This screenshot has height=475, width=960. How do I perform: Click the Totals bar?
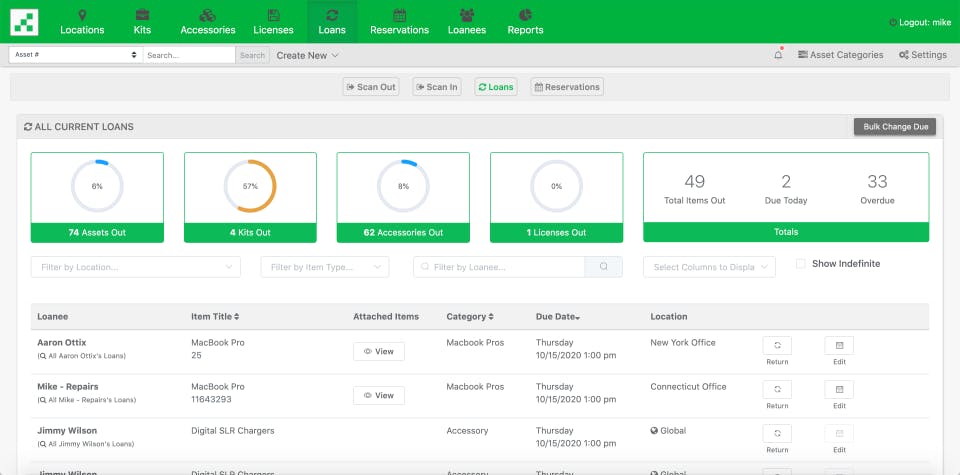(786, 232)
